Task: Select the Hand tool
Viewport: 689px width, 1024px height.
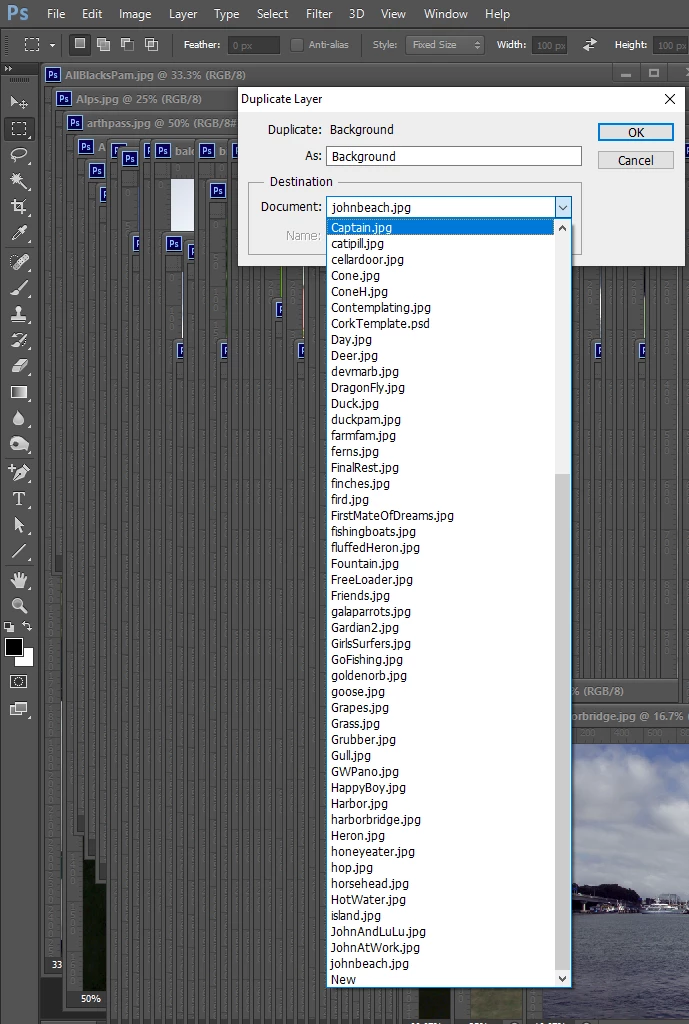Action: 19,580
